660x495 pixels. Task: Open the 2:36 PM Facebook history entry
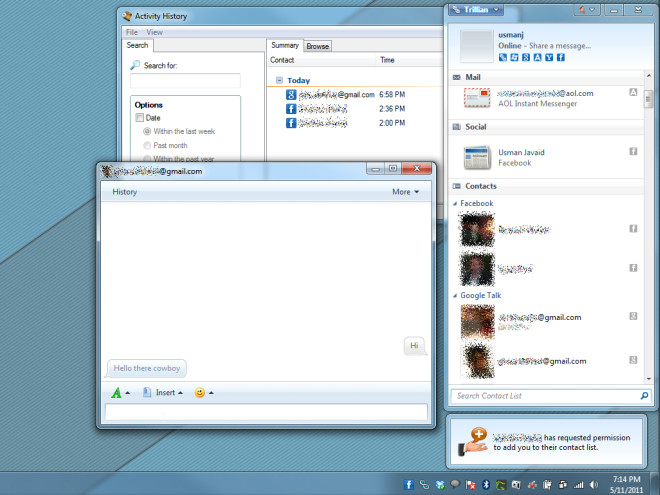click(x=345, y=109)
